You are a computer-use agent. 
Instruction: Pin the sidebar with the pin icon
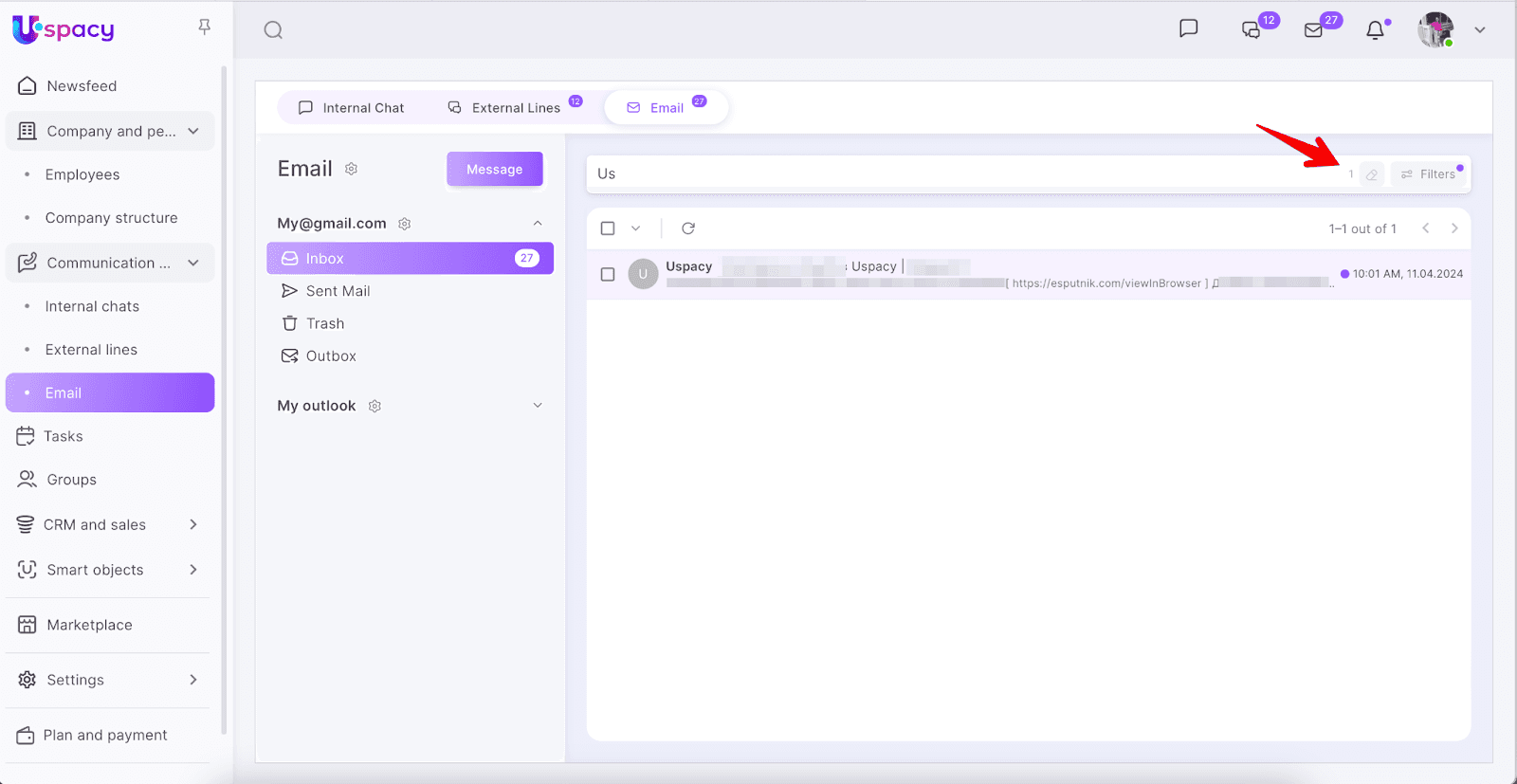point(204,27)
